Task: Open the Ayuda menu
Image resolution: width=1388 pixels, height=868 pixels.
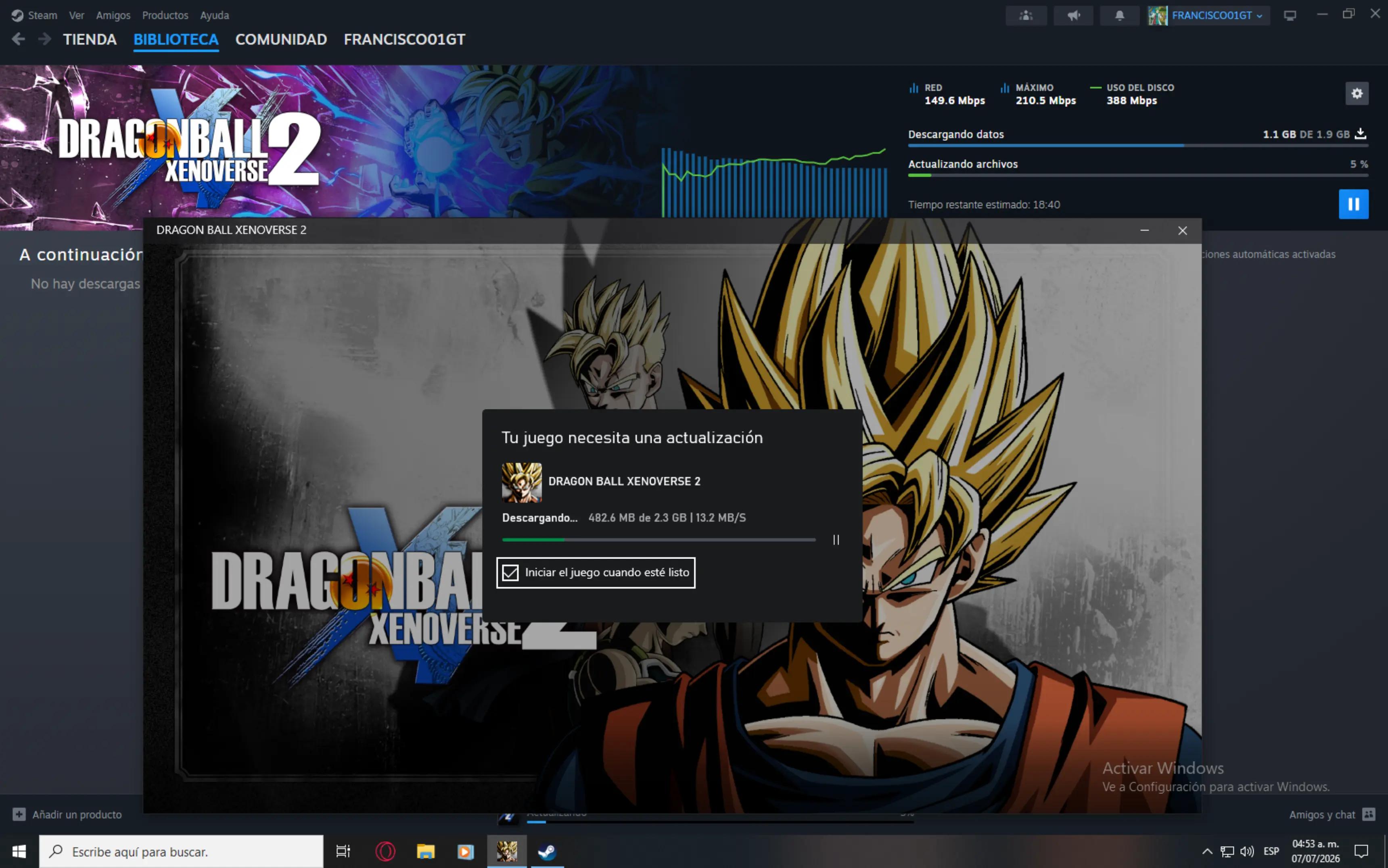Action: [x=214, y=15]
